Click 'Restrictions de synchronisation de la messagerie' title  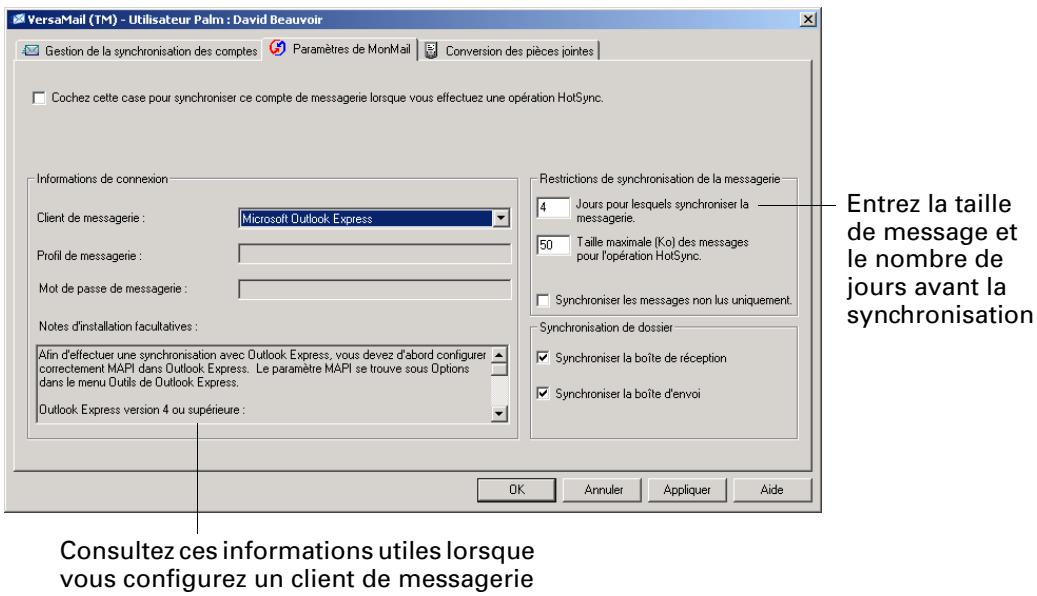(659, 179)
